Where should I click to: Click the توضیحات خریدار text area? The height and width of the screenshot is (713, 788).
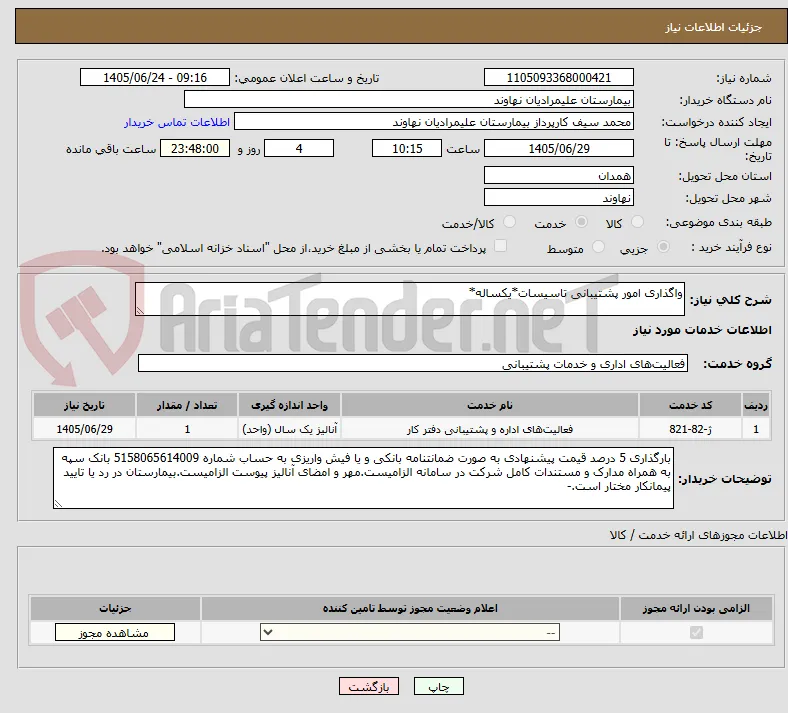(363, 478)
